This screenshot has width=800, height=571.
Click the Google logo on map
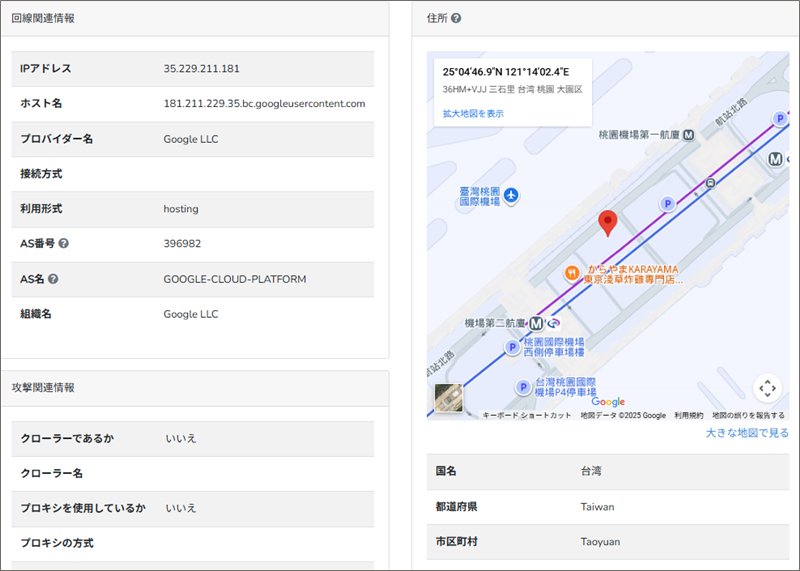point(607,402)
